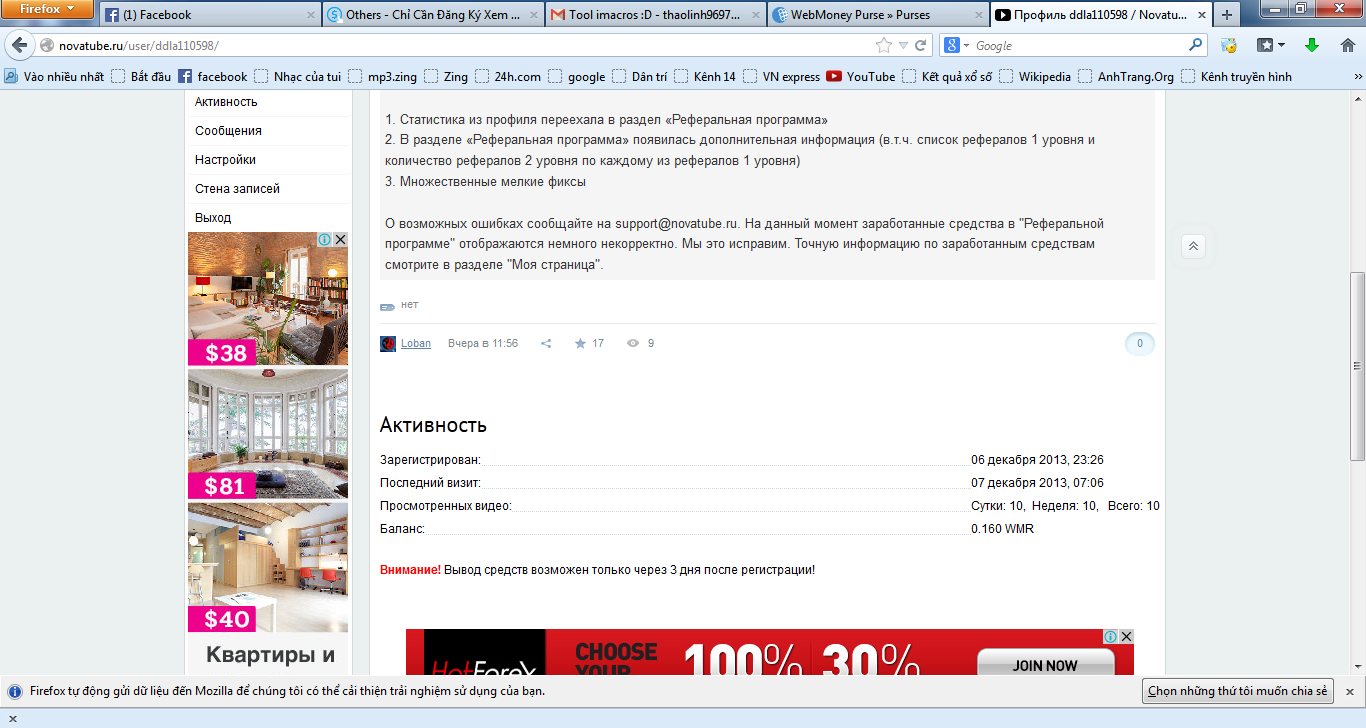
Task: Open the "Loban" username link
Action: (x=415, y=342)
